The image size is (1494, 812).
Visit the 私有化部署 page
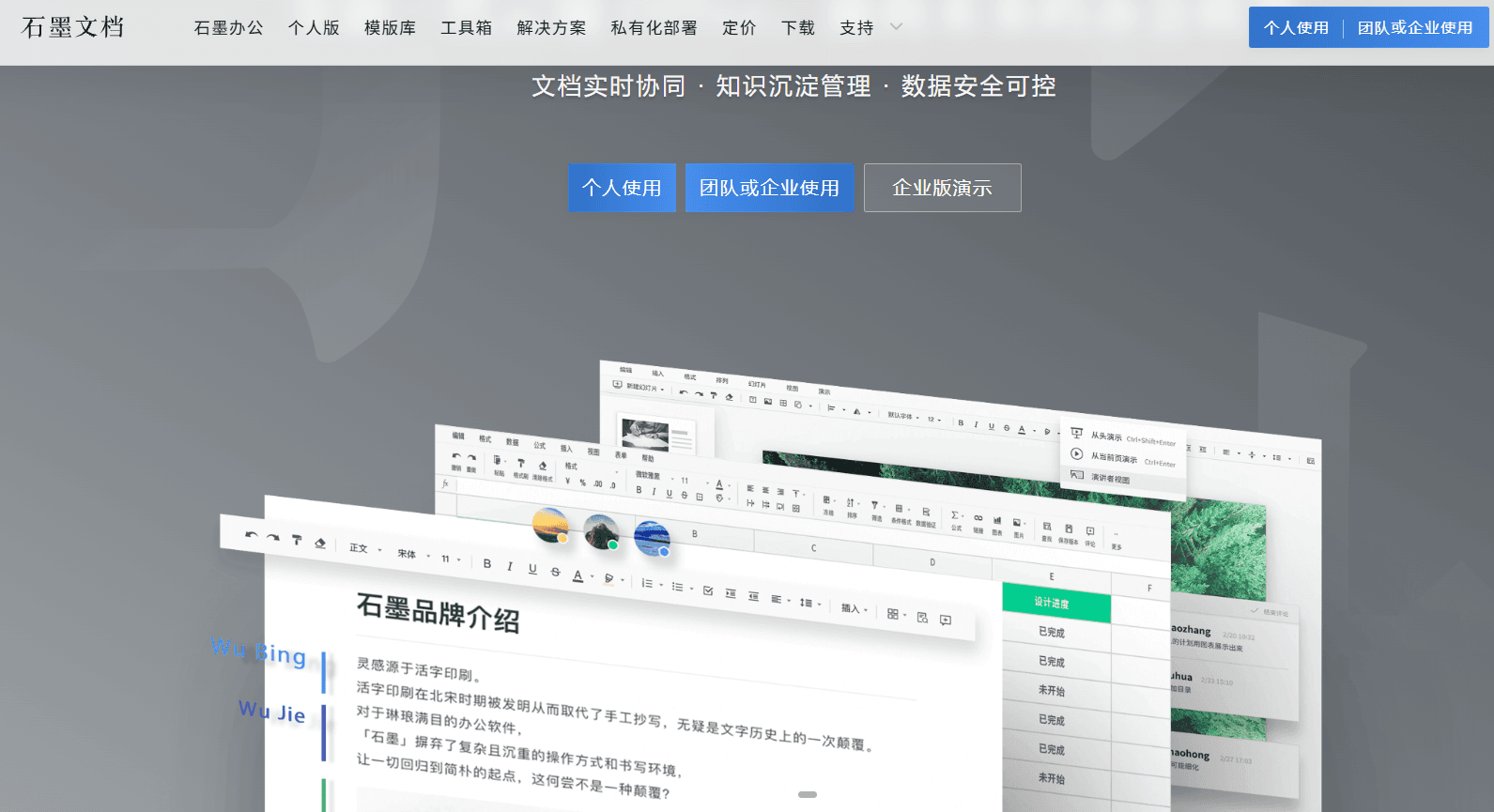coord(654,28)
